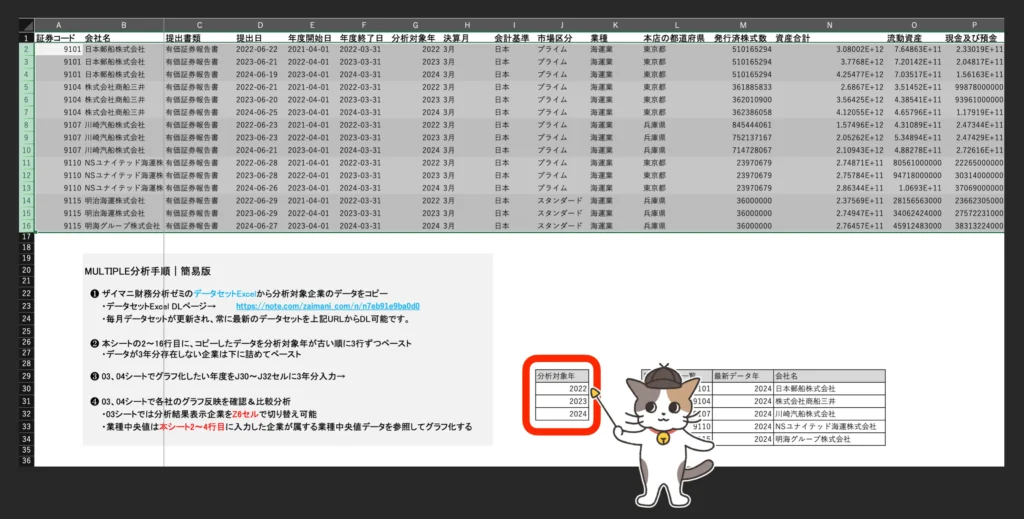Image resolution: width=1024 pixels, height=519 pixels.
Task: Select row header 17
Action: (x=26, y=236)
